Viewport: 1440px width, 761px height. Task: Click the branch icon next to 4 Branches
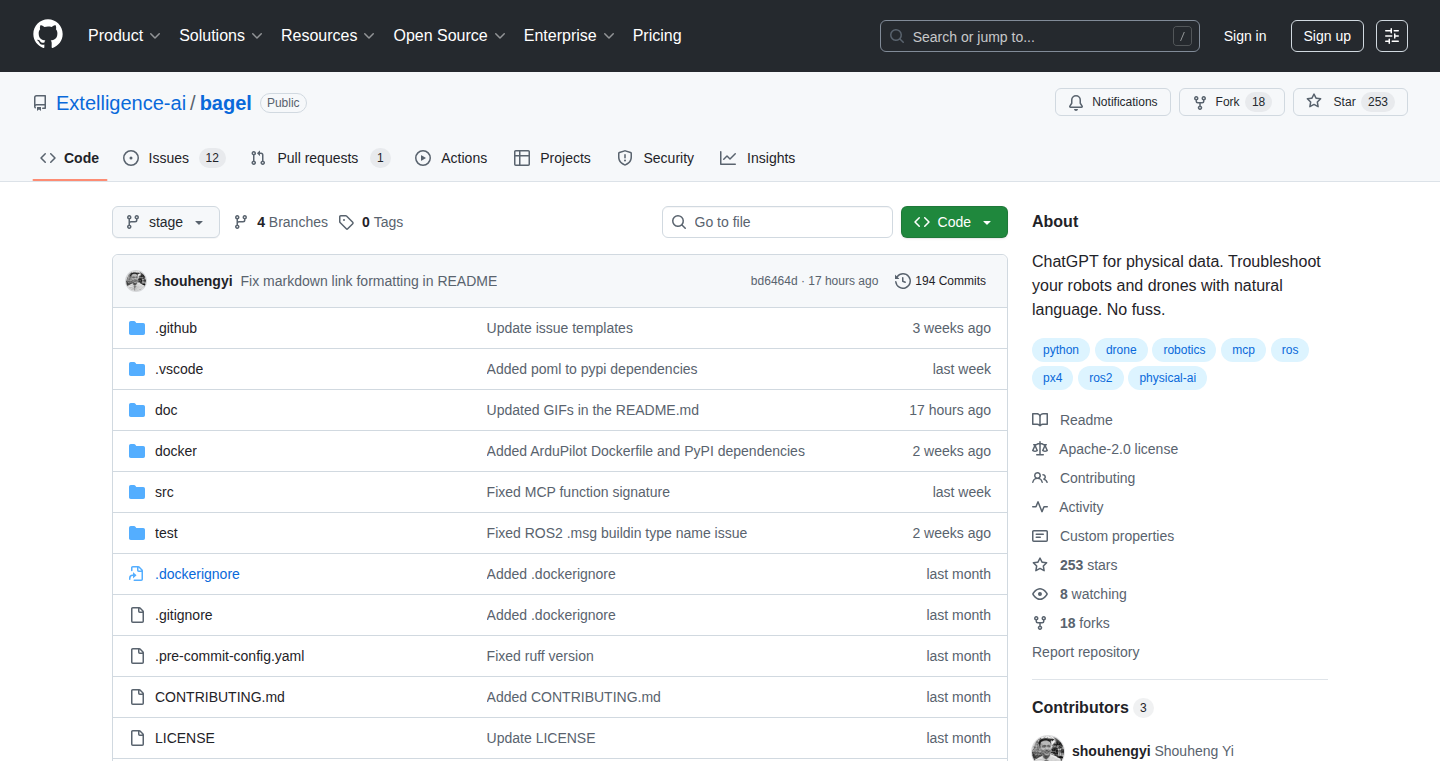point(241,222)
